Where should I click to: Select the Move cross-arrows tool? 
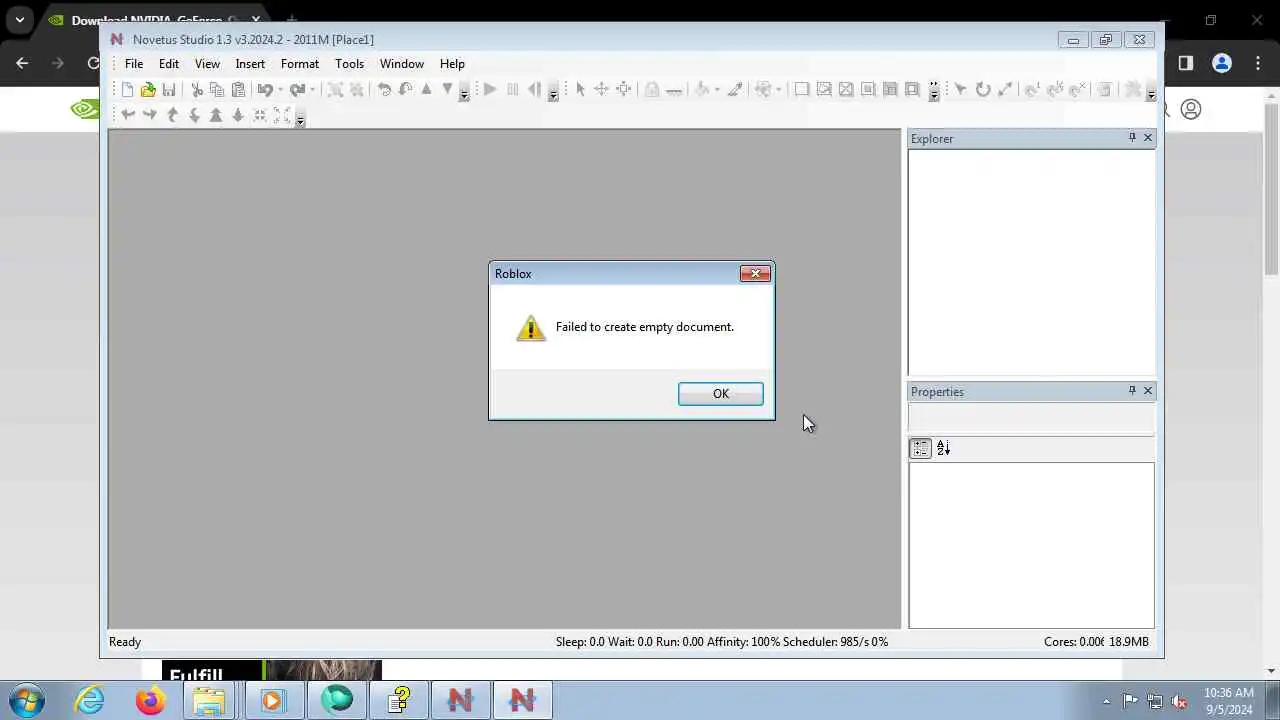601,90
